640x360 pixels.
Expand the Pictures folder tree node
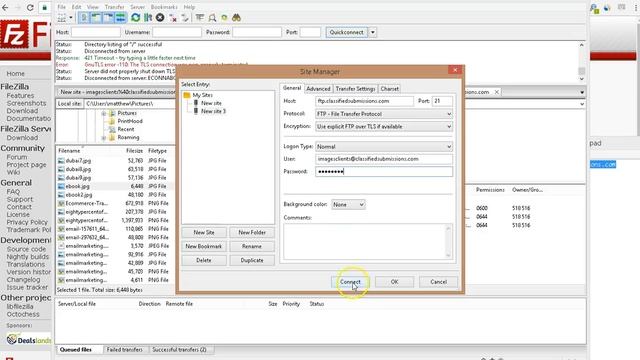[x=104, y=113]
